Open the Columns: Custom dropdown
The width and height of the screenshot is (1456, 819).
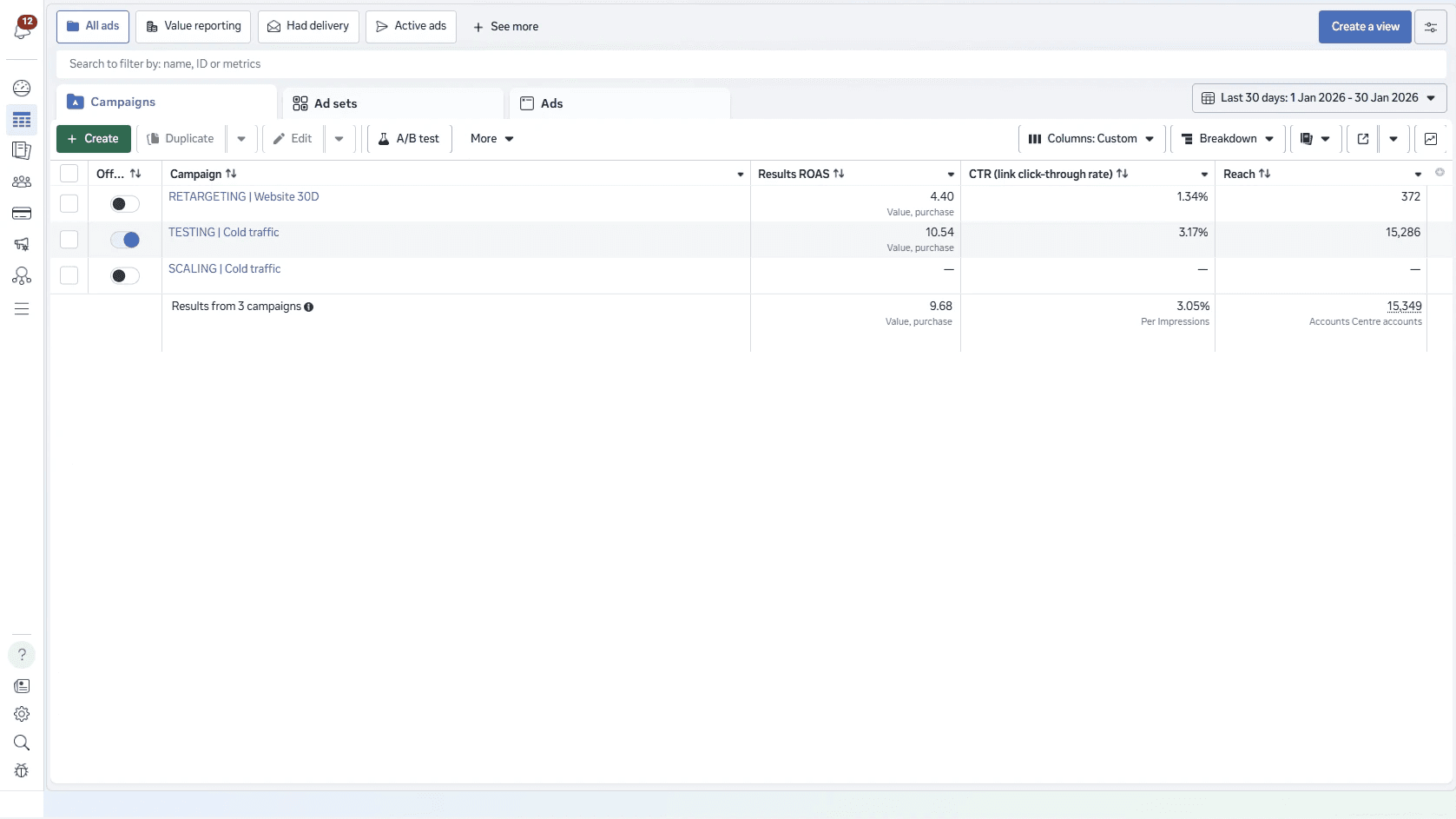click(x=1090, y=139)
